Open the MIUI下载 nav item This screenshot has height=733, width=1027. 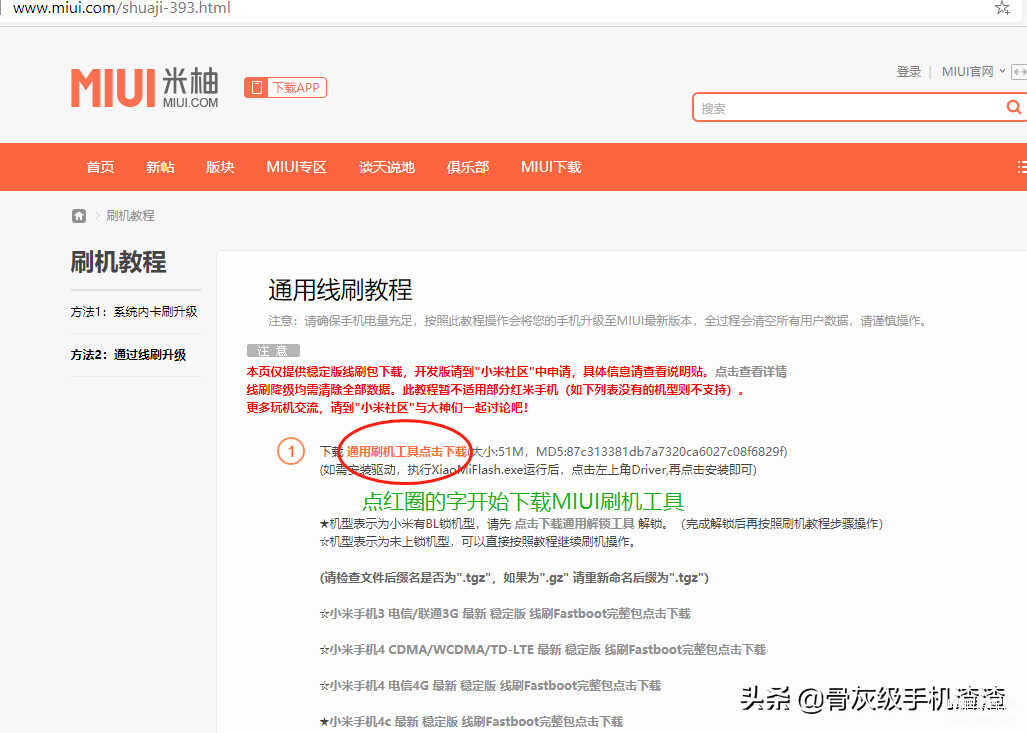point(551,167)
